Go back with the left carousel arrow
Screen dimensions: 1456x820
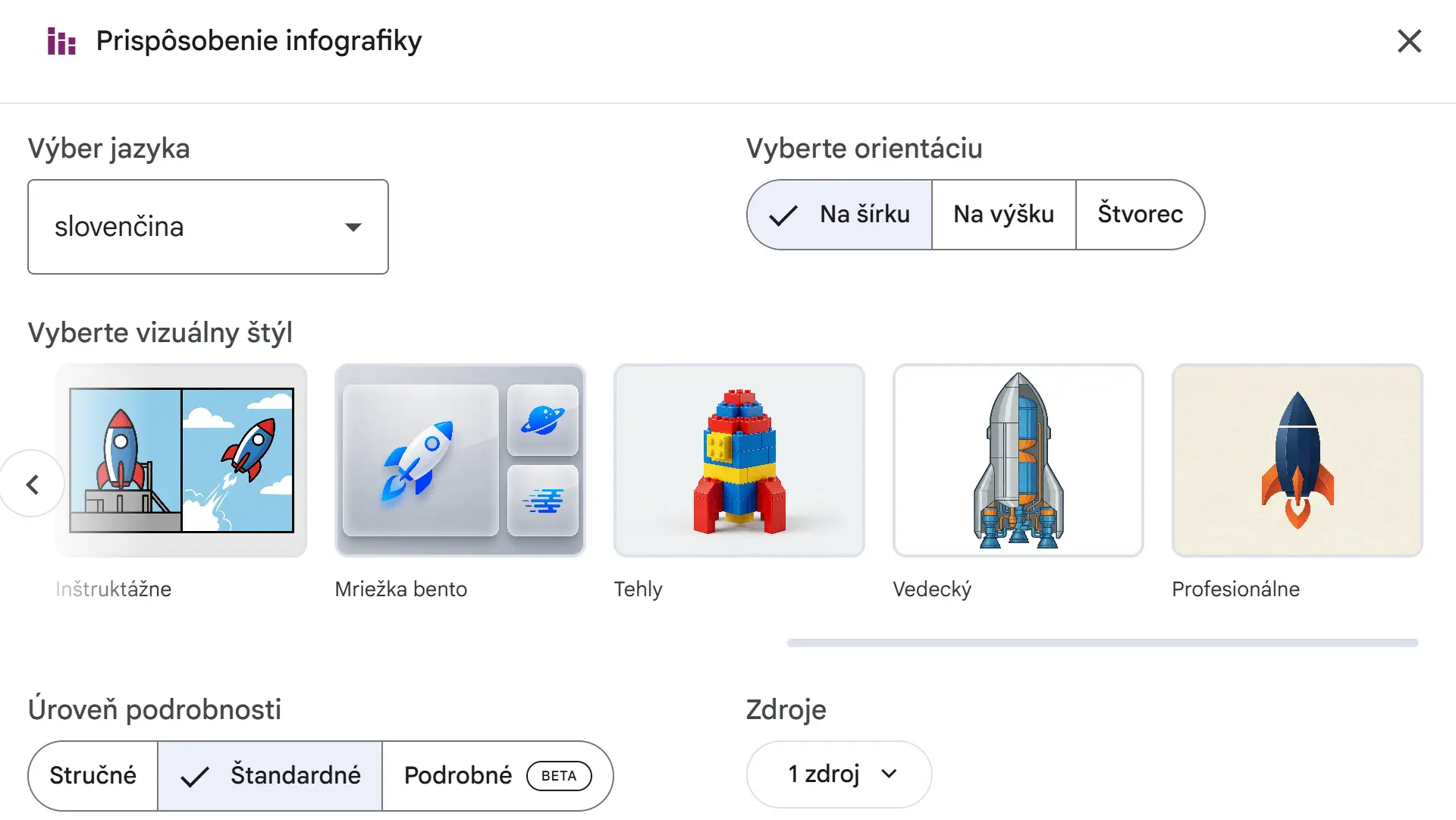tap(32, 484)
